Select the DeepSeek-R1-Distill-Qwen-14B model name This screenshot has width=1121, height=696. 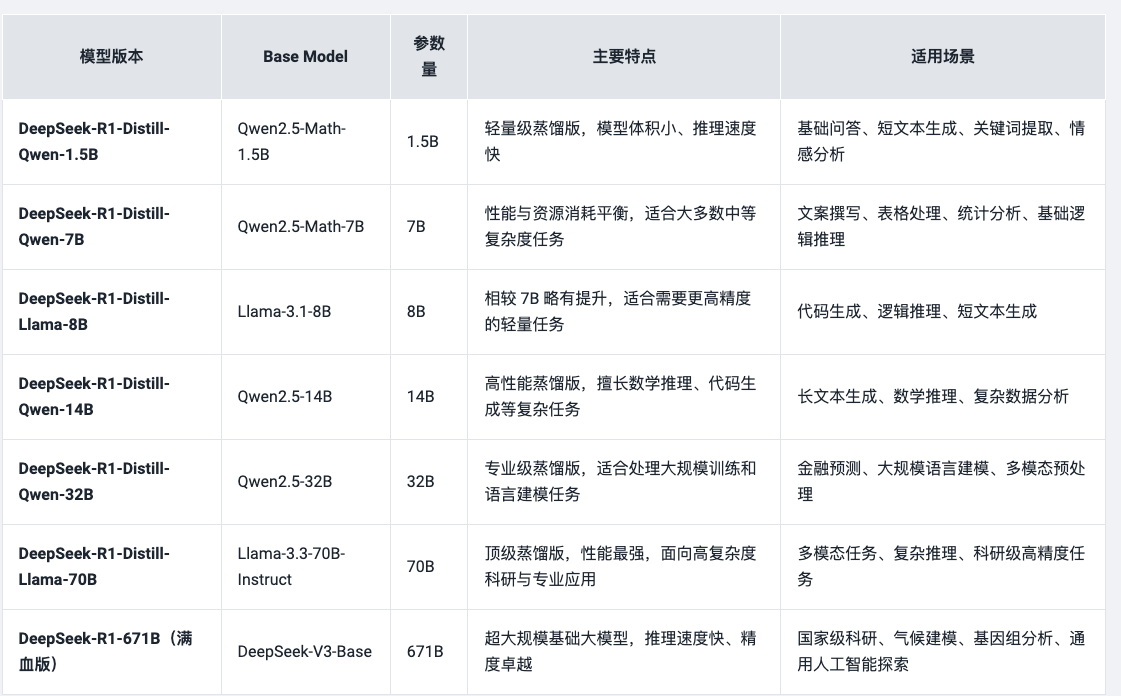coord(94,397)
